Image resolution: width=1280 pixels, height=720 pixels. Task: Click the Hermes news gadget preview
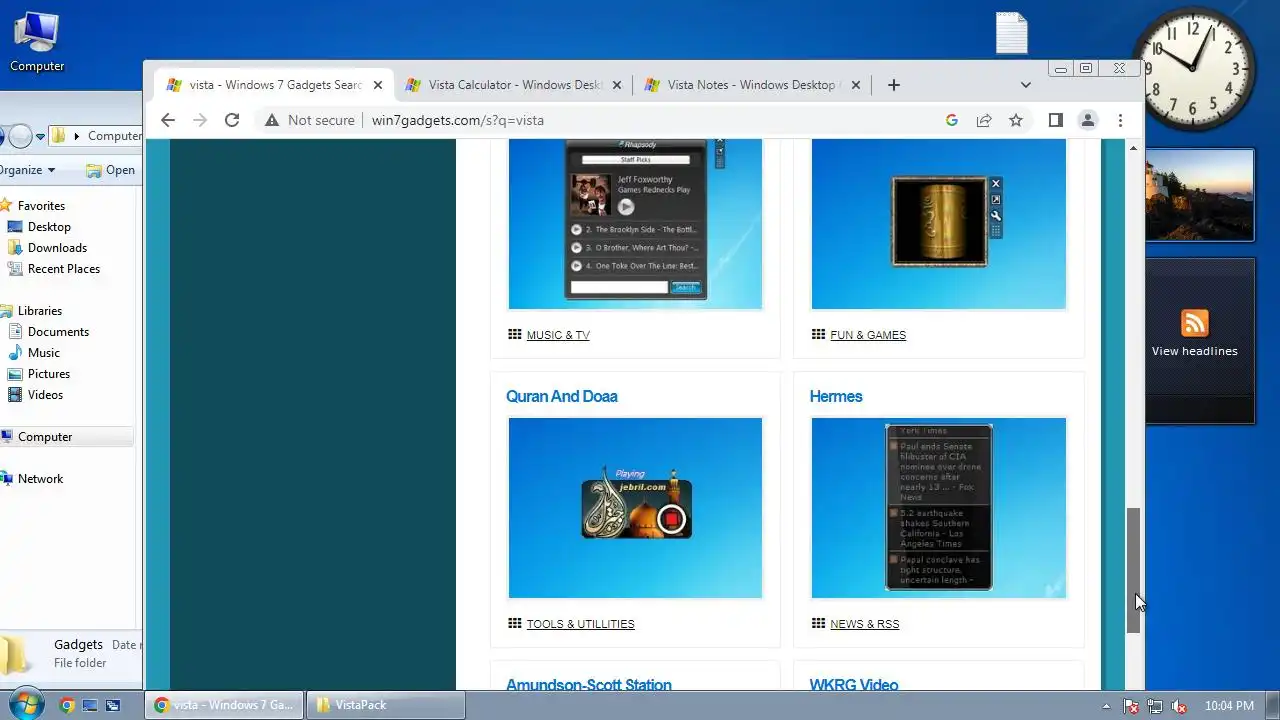[x=938, y=508]
